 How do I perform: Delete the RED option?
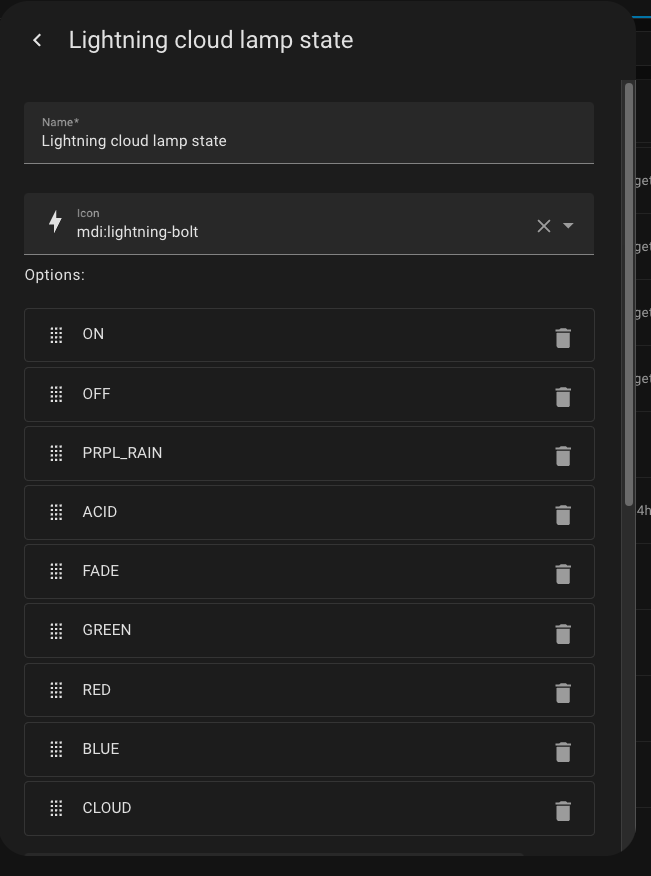point(563,693)
